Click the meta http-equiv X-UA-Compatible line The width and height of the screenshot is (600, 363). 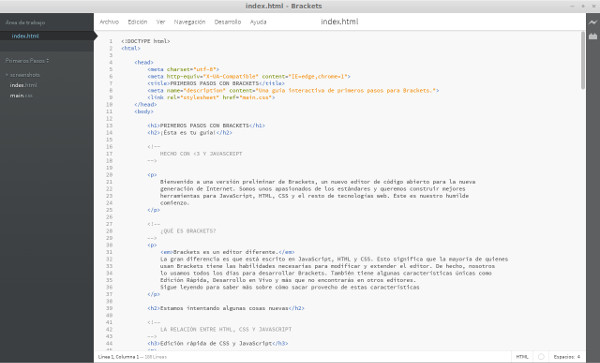pyautogui.click(x=249, y=77)
